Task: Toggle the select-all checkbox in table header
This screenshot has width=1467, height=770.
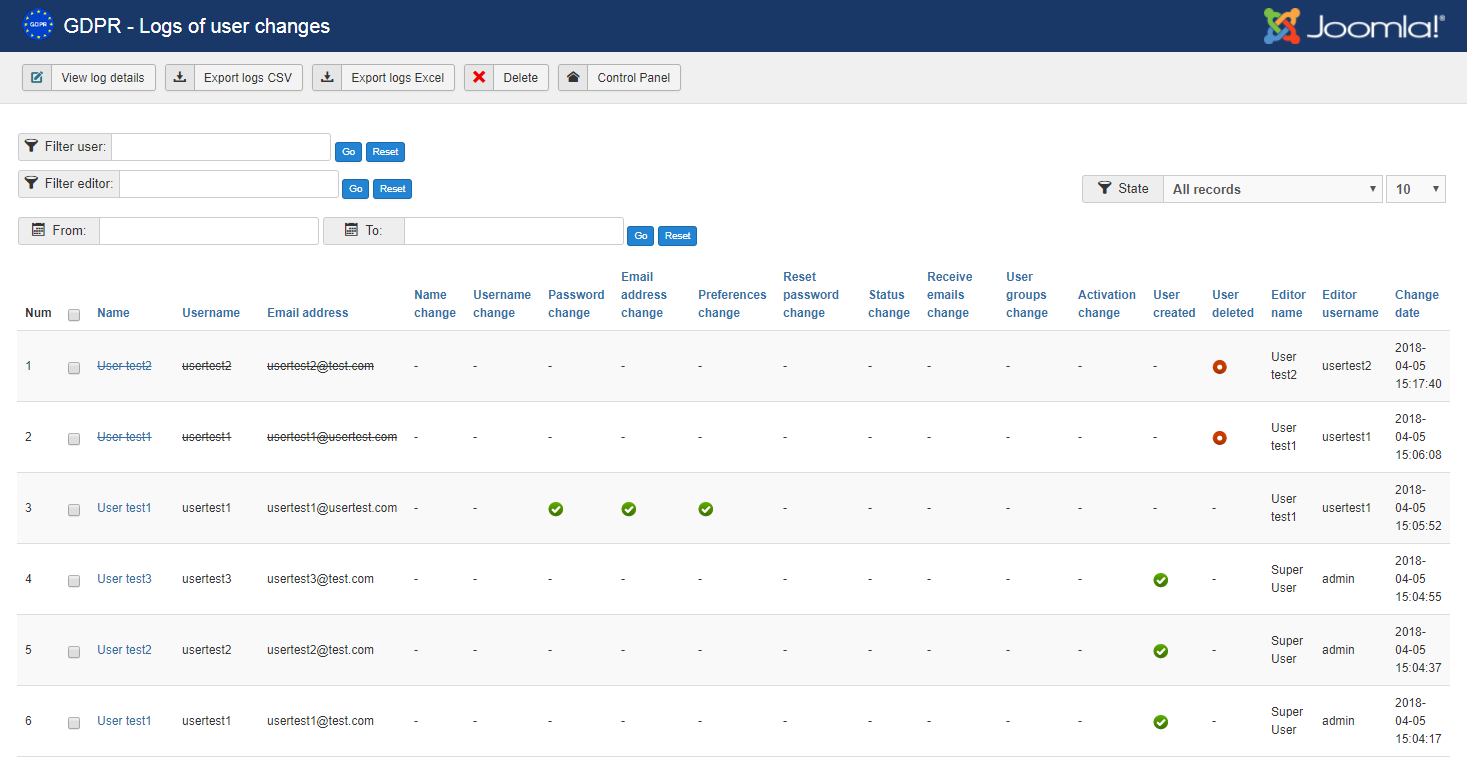Action: click(74, 315)
